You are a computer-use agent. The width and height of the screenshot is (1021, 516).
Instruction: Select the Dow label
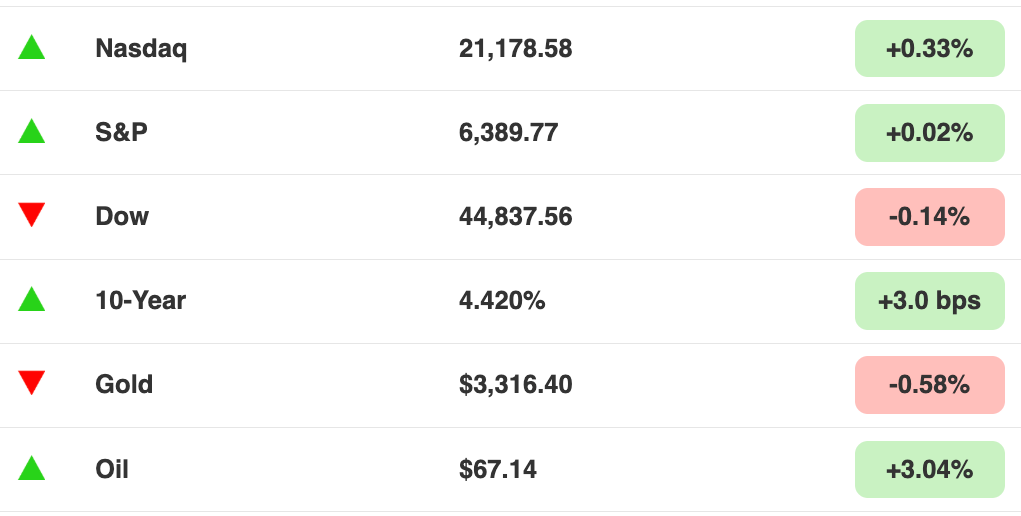[x=122, y=216]
